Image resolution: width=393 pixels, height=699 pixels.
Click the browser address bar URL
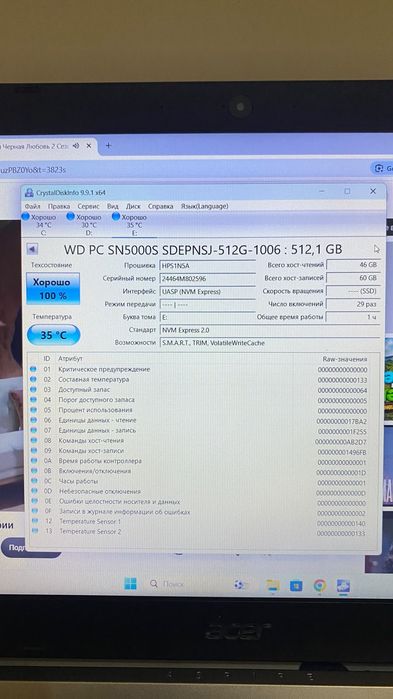click(x=33, y=170)
